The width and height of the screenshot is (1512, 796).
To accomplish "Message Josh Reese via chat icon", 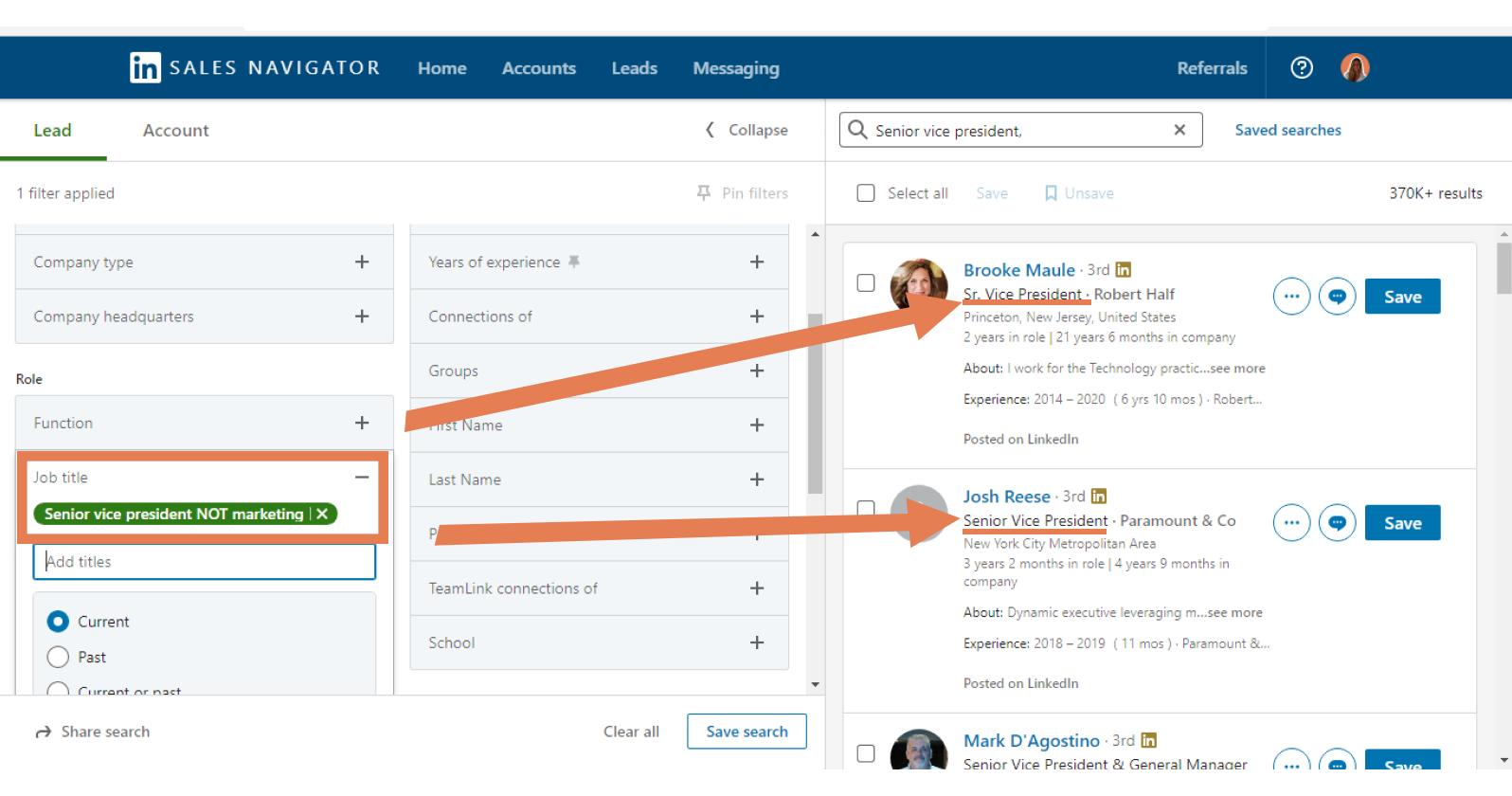I will click(1337, 522).
